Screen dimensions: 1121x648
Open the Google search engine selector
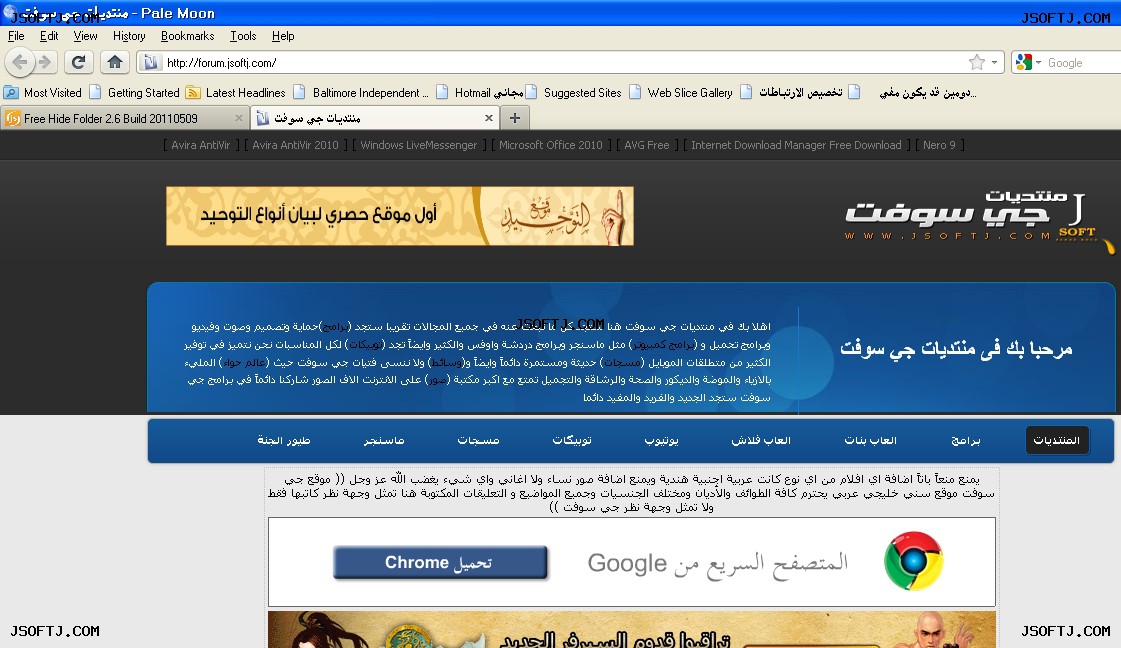click(x=1028, y=62)
